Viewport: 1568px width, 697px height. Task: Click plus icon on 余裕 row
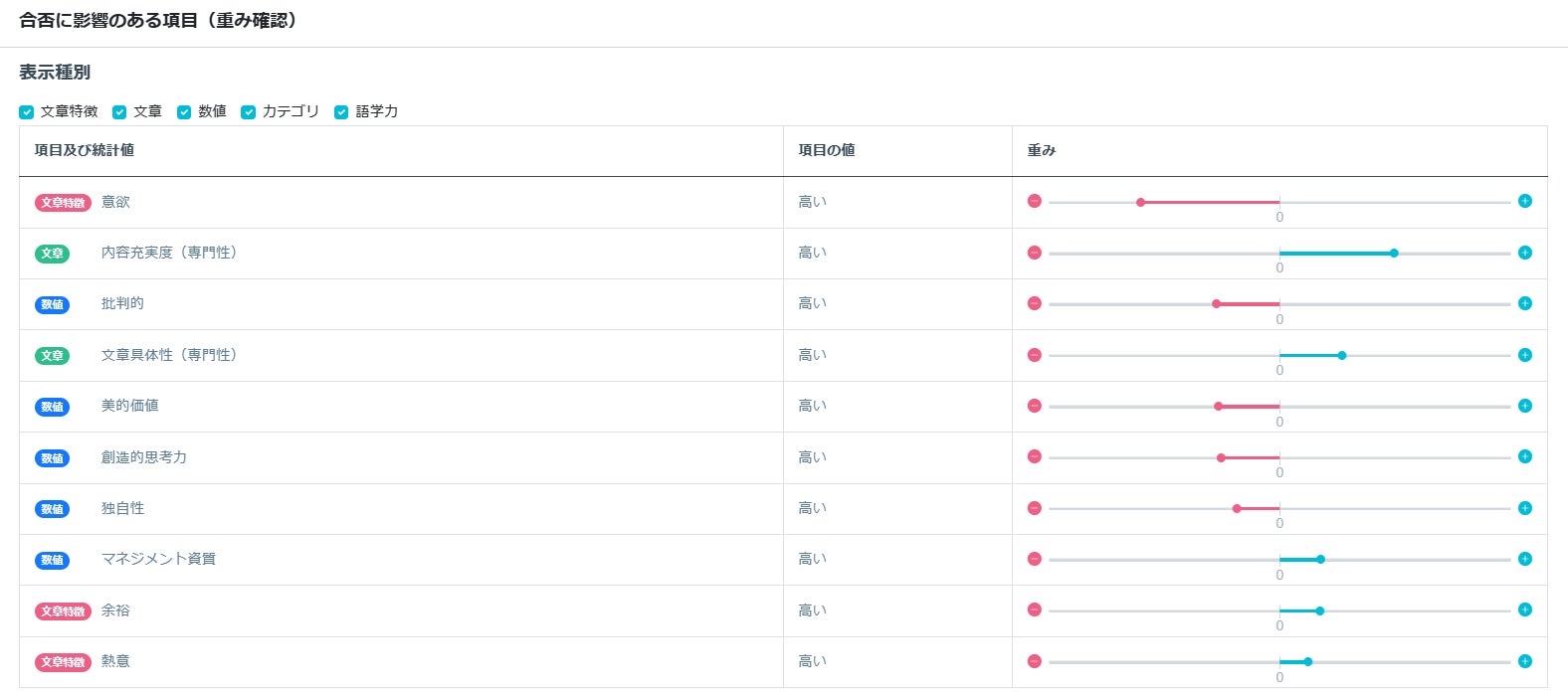[x=1524, y=610]
